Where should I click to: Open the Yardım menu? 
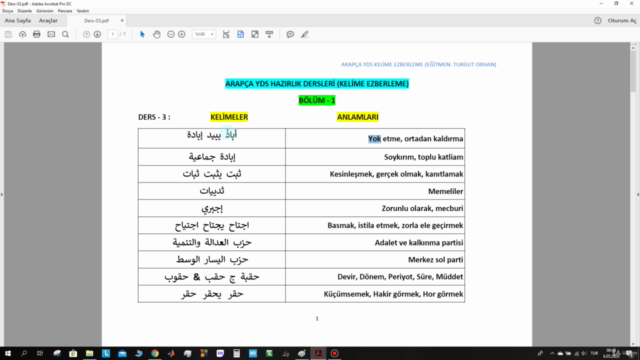click(x=82, y=11)
